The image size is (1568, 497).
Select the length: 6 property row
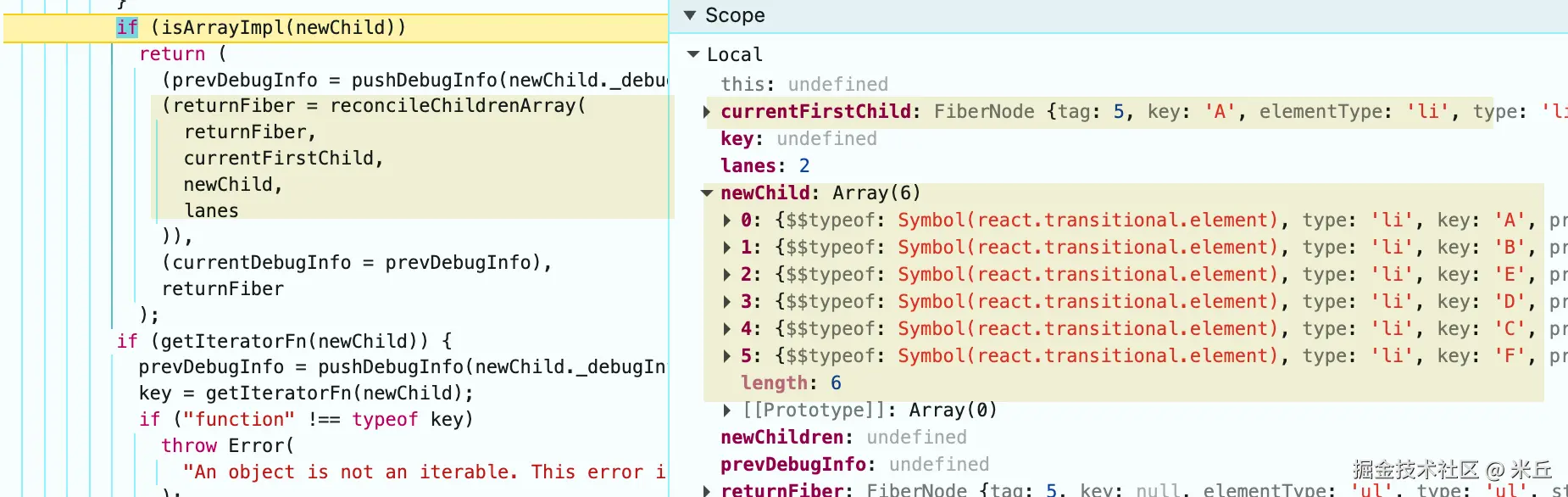click(791, 383)
